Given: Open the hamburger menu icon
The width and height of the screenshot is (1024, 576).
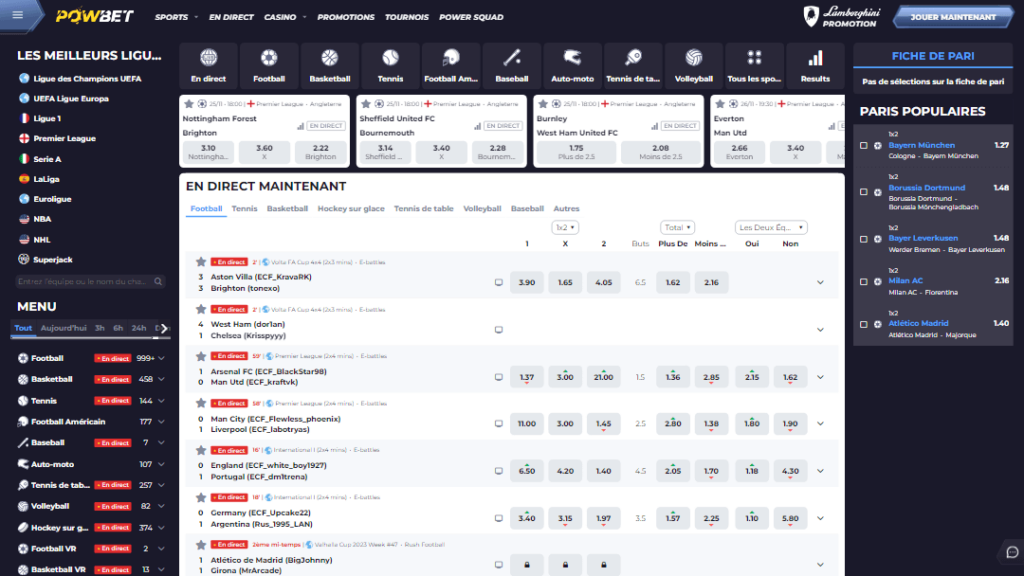Looking at the screenshot, I should (18, 14).
